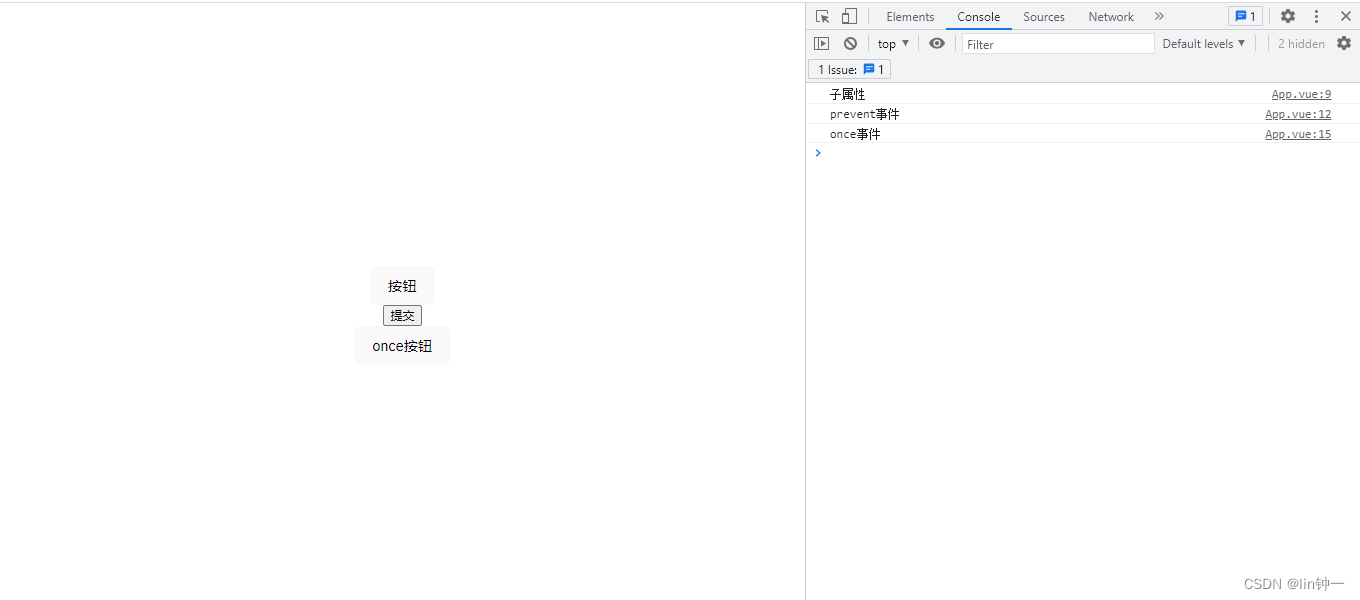Toggle the live expression eye icon
Image resolution: width=1360 pixels, height=600 pixels.
point(936,44)
